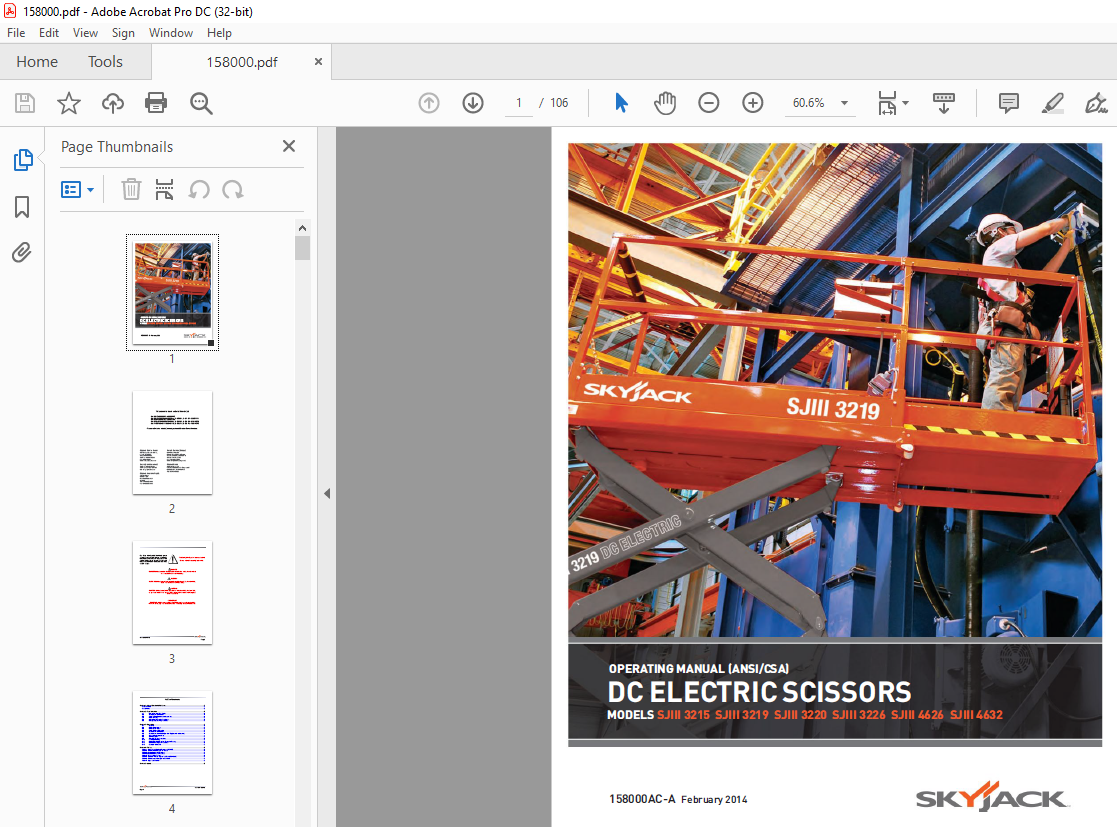
Task: Switch to the Home tab
Action: pyautogui.click(x=37, y=62)
